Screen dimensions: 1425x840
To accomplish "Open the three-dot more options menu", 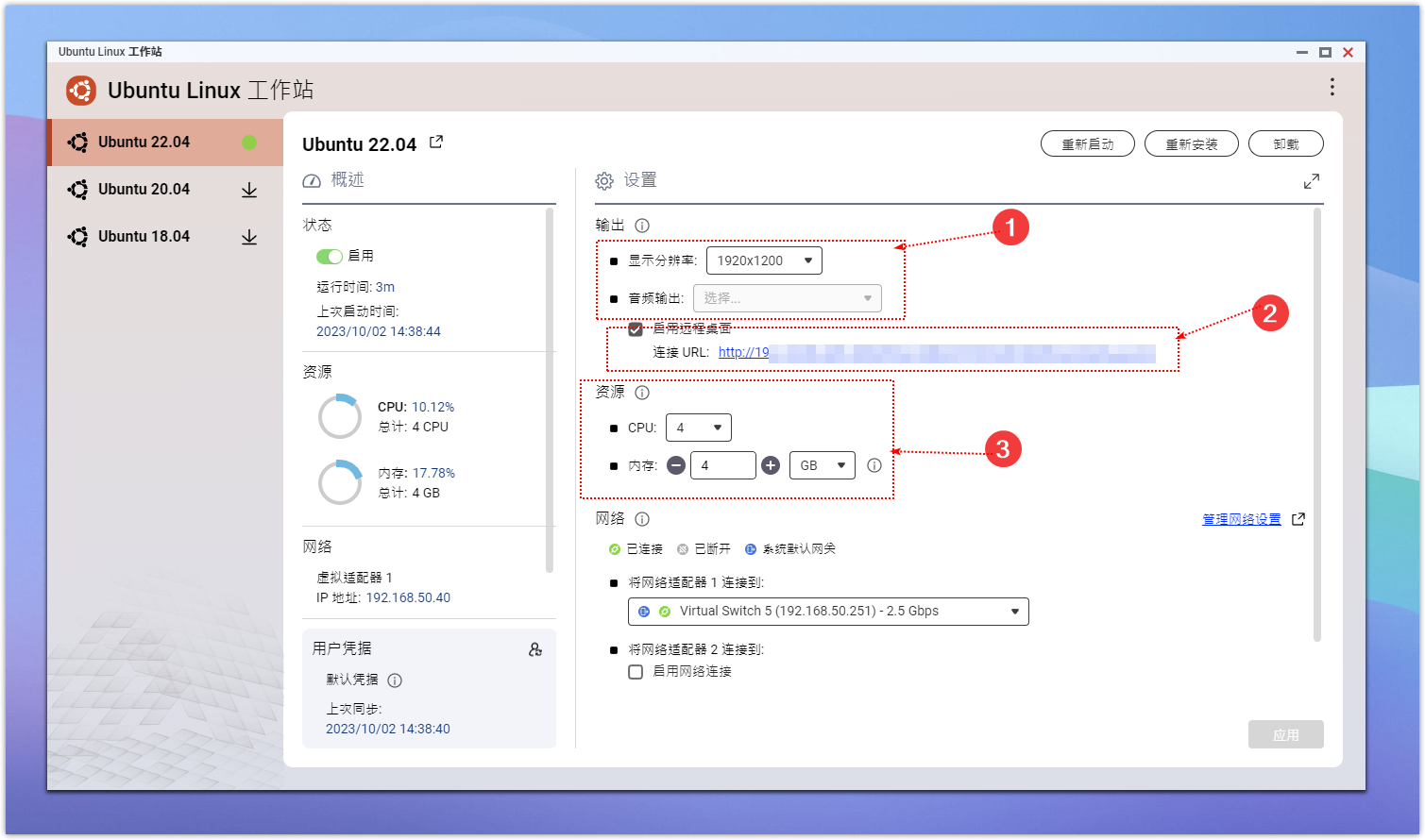I will [x=1332, y=87].
